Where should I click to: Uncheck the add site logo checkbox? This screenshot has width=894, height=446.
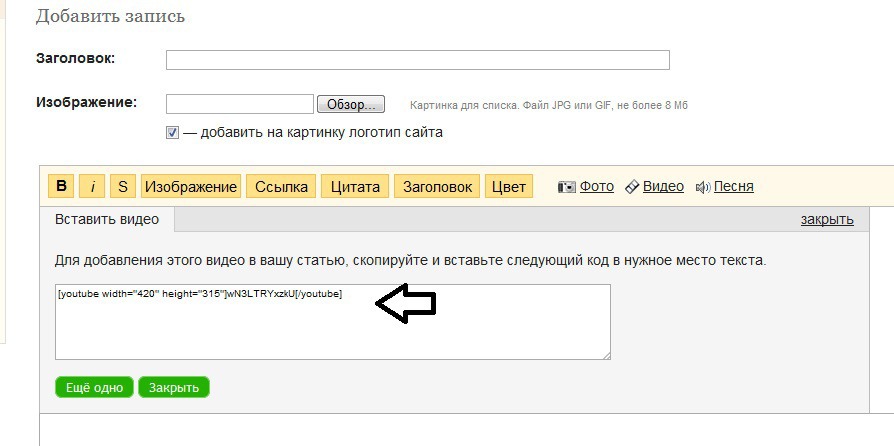pos(172,133)
